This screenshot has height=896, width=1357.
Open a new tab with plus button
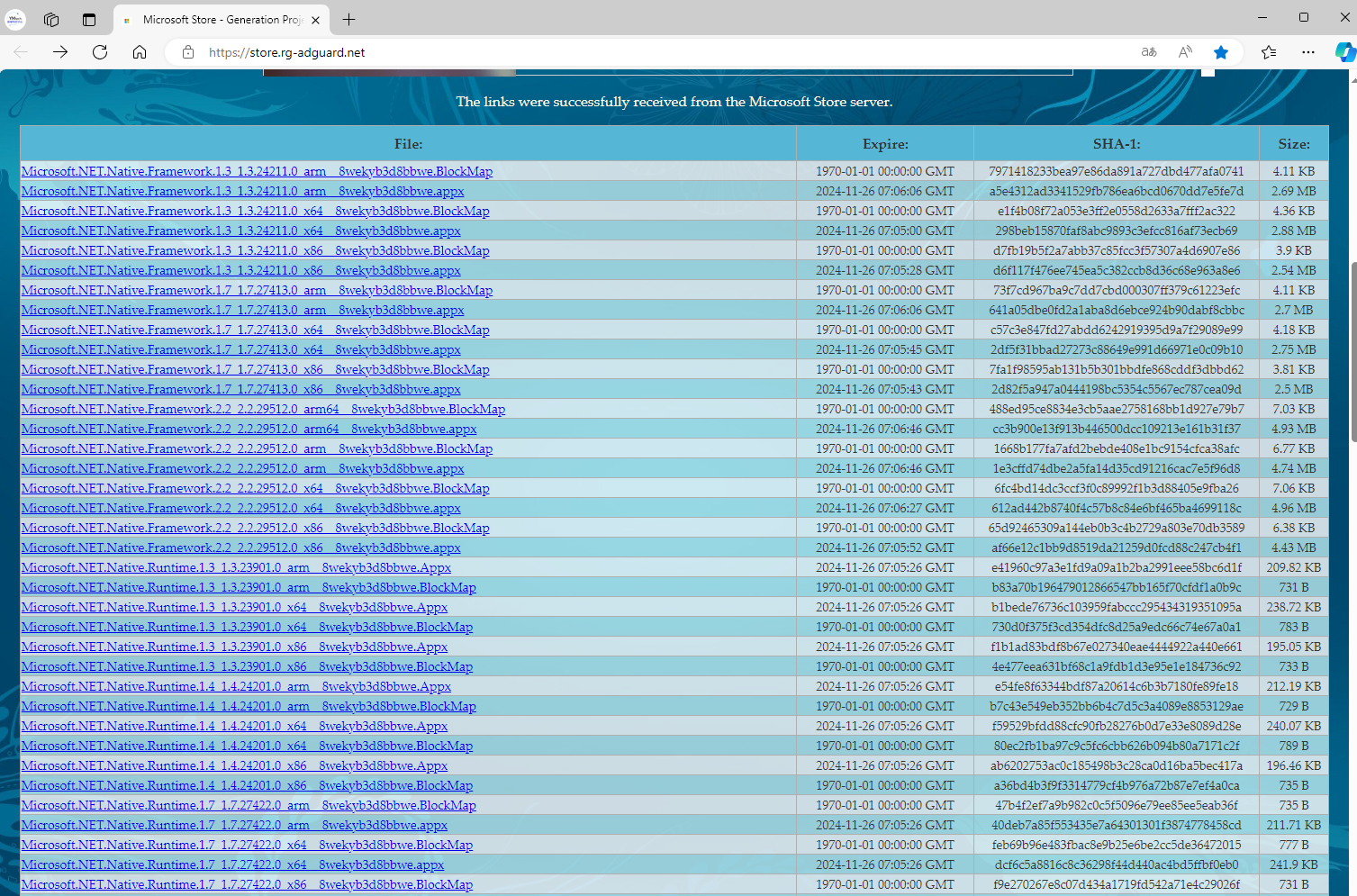tap(349, 19)
